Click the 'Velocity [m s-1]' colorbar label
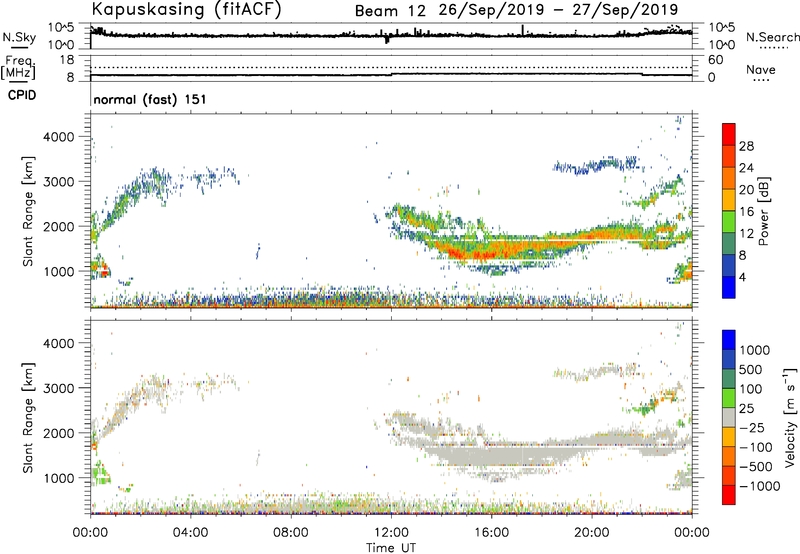 coord(790,417)
